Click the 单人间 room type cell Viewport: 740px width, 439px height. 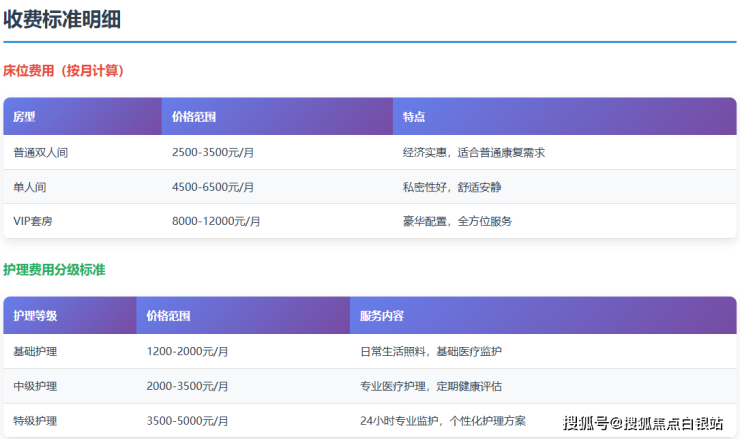point(32,187)
